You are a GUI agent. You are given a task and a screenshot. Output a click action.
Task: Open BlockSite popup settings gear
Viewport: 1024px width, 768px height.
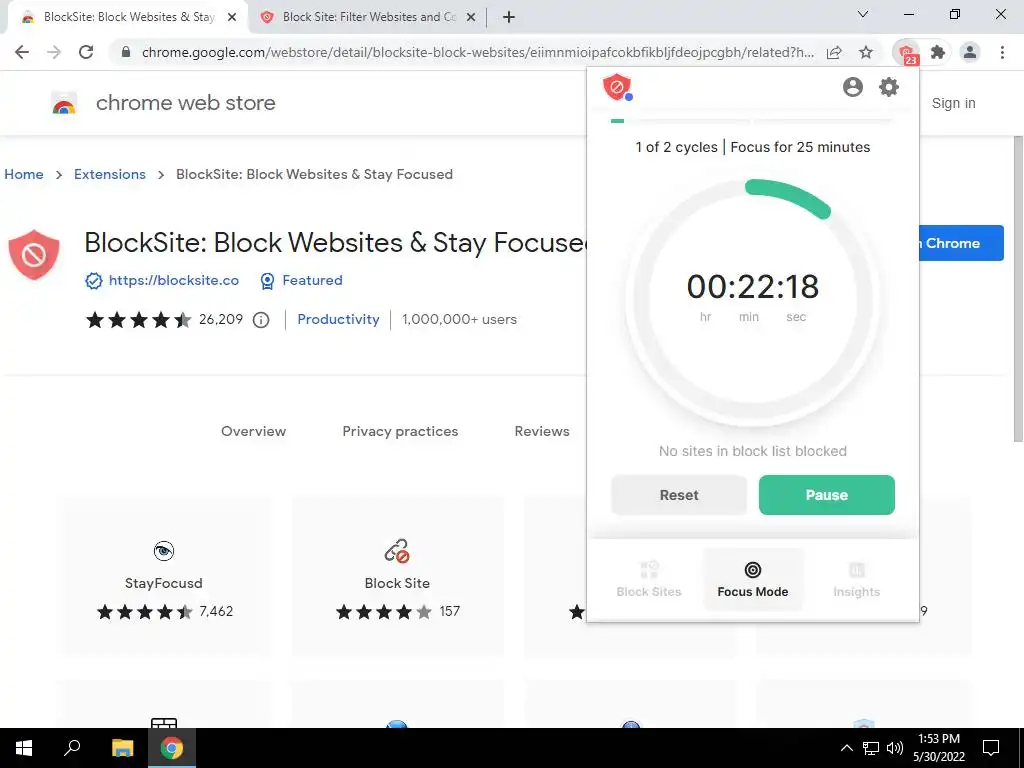(x=888, y=87)
